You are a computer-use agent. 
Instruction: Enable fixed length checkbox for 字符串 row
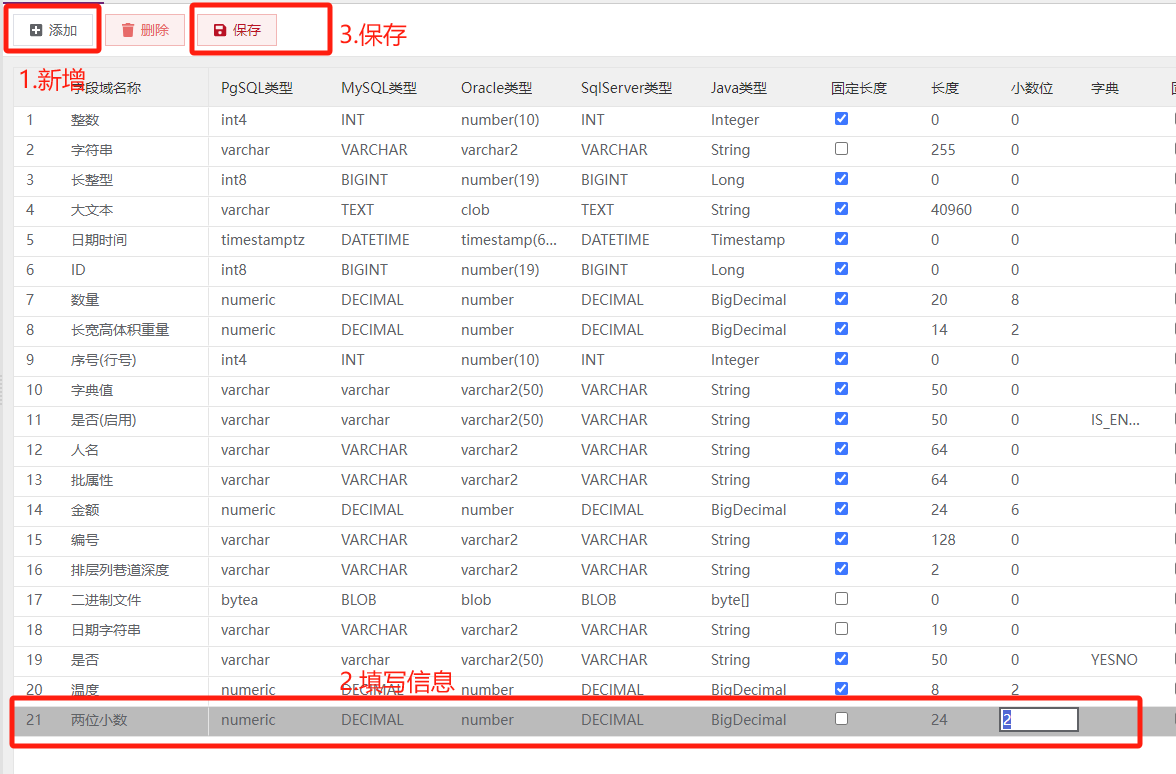pos(842,148)
